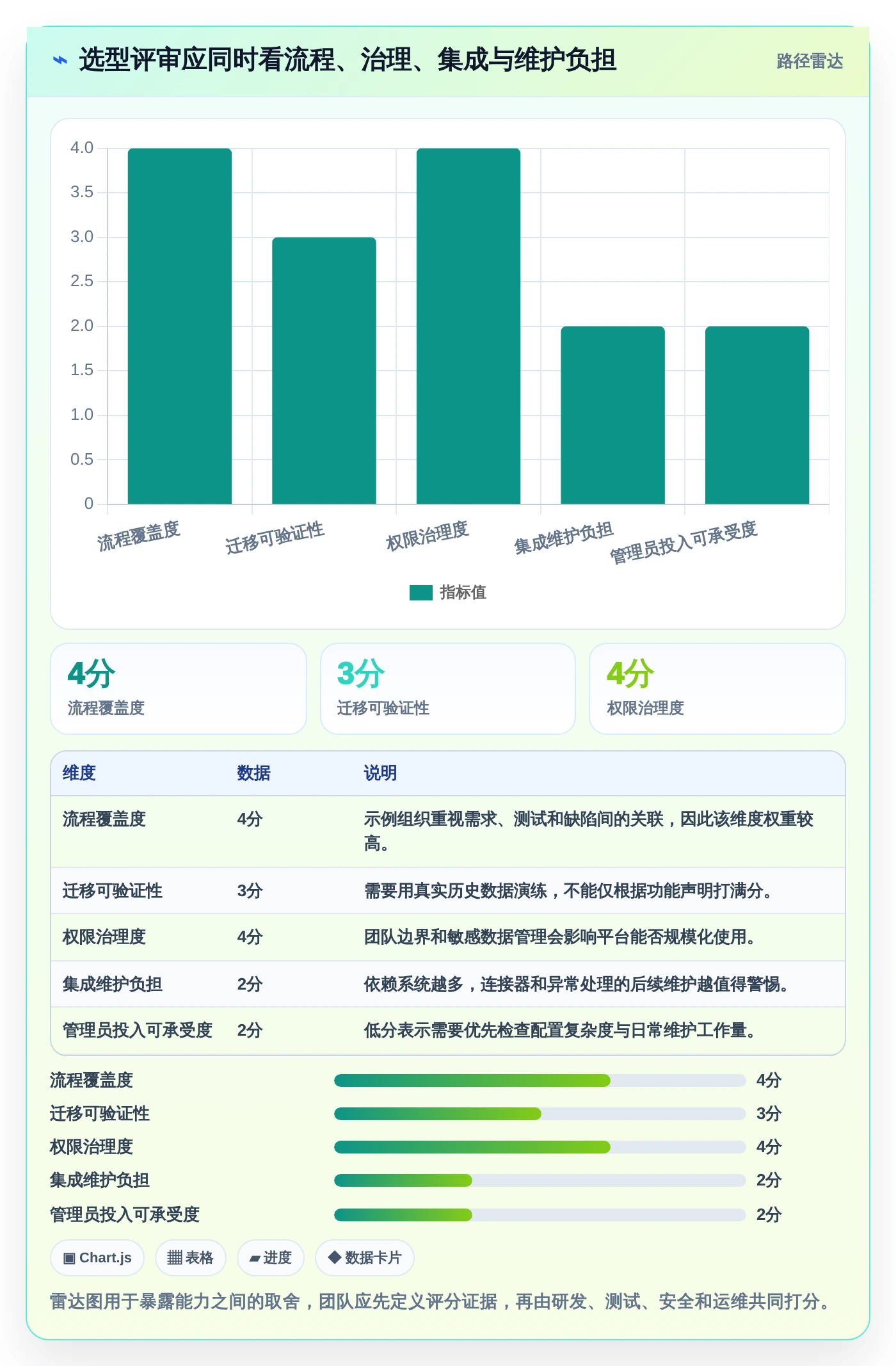Click description starting 团队边界和敏感数据
Screen dimensions: 896x1366
[x=560, y=937]
